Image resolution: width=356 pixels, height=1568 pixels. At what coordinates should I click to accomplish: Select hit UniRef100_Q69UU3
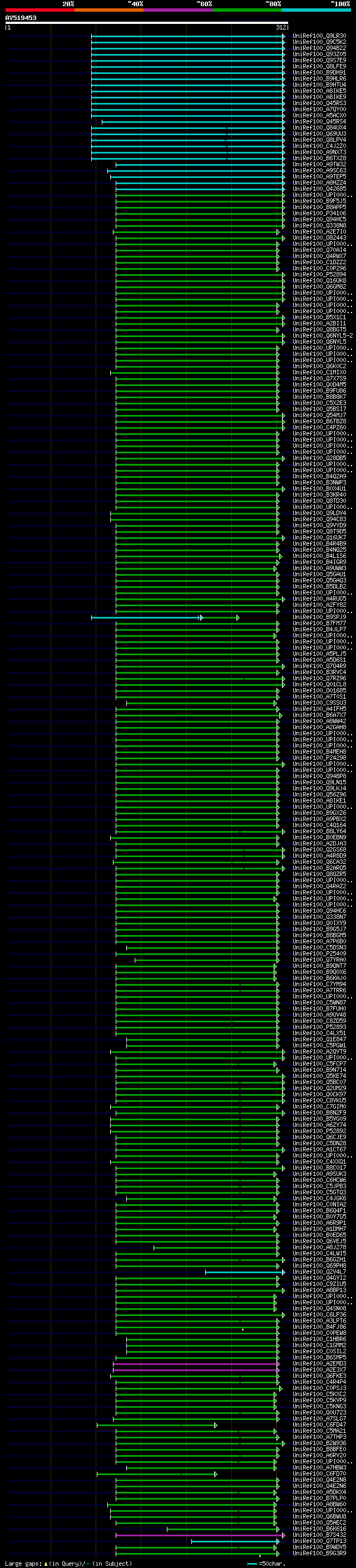coord(319,134)
